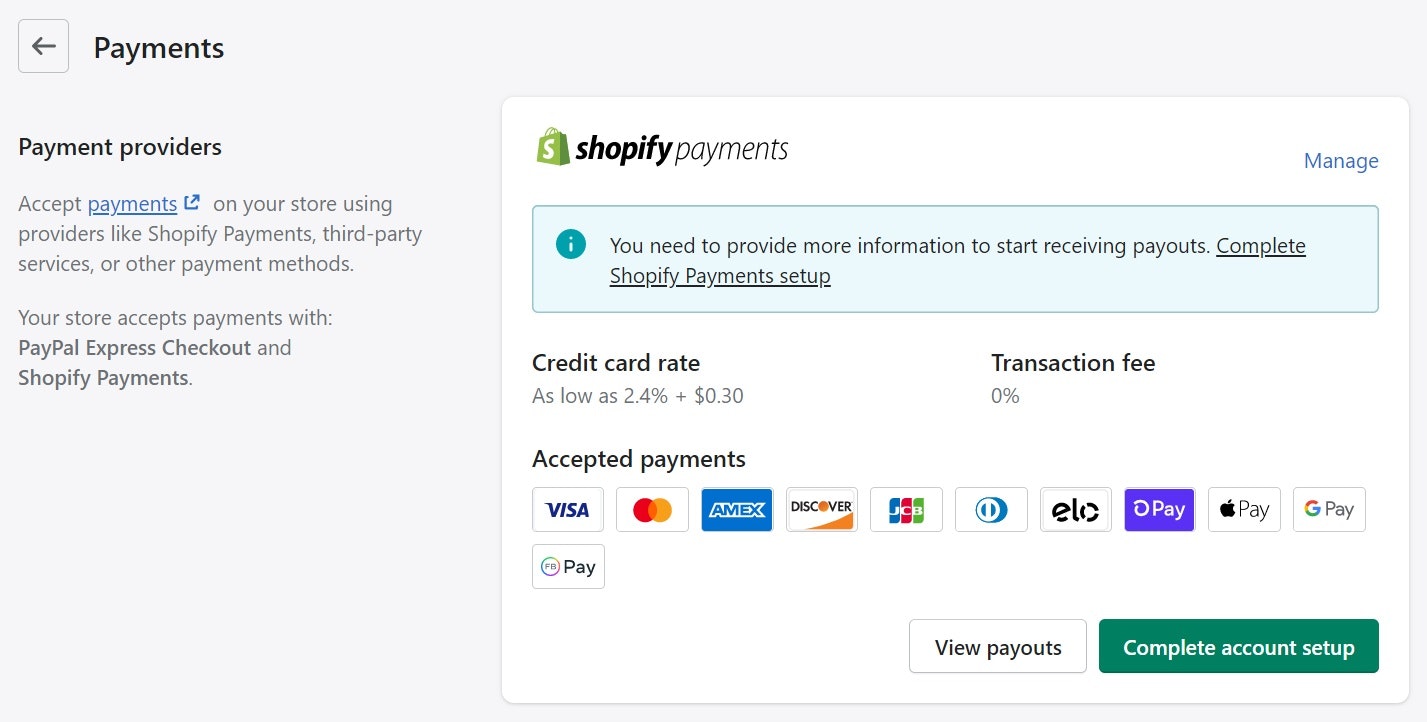Click the info icon in banner
Screen dimensions: 1427x722
coord(571,244)
